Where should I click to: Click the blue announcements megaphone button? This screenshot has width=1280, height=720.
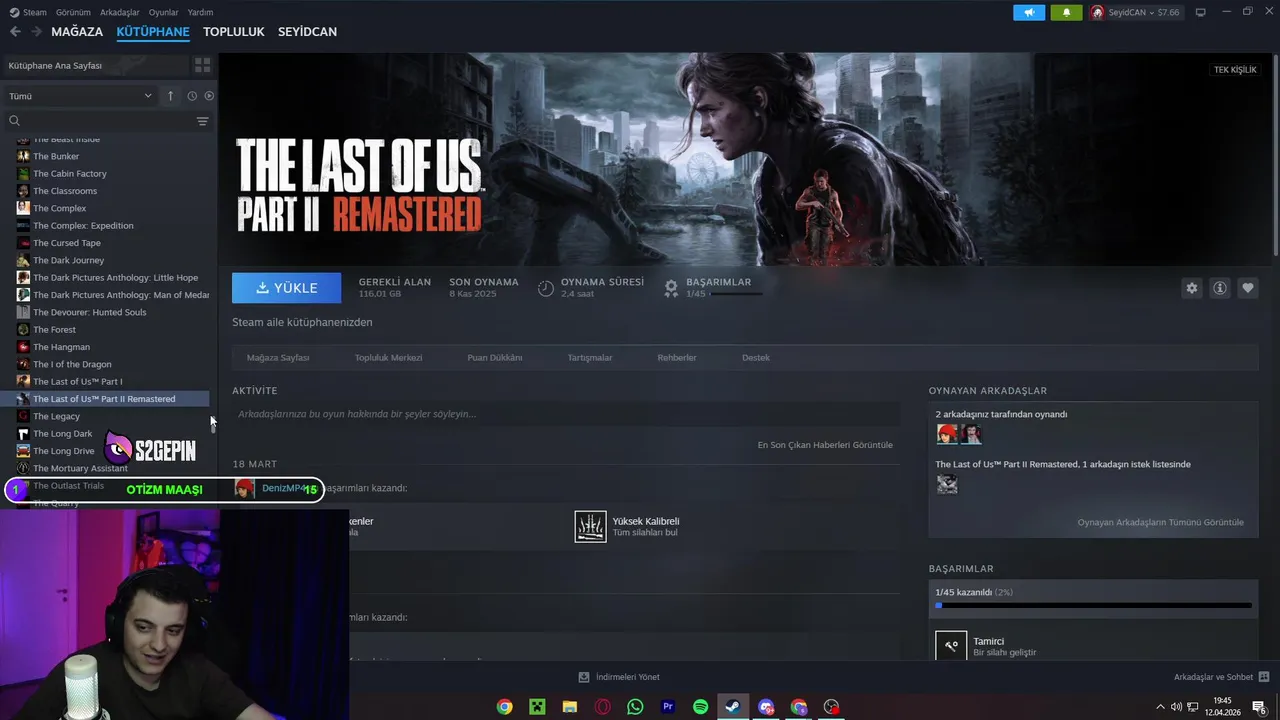tap(1029, 12)
